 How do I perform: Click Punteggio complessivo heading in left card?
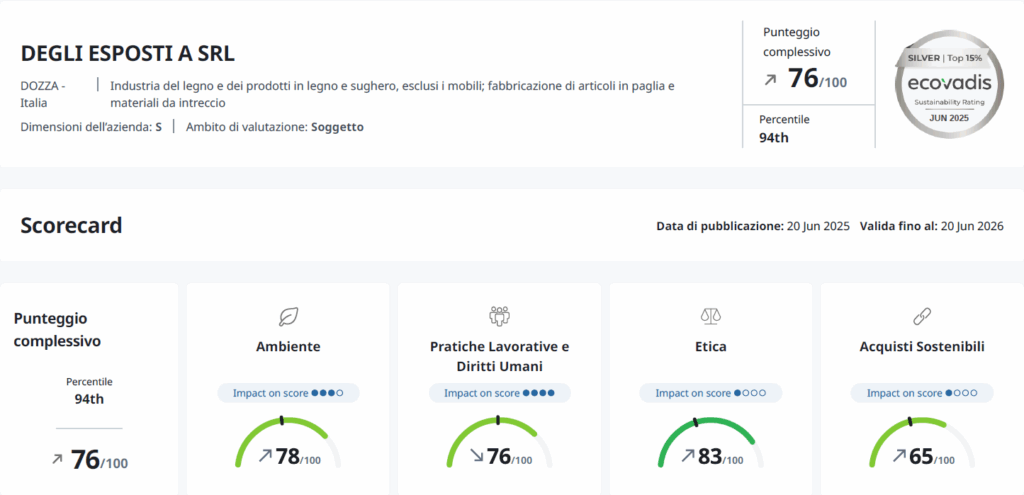click(57, 330)
